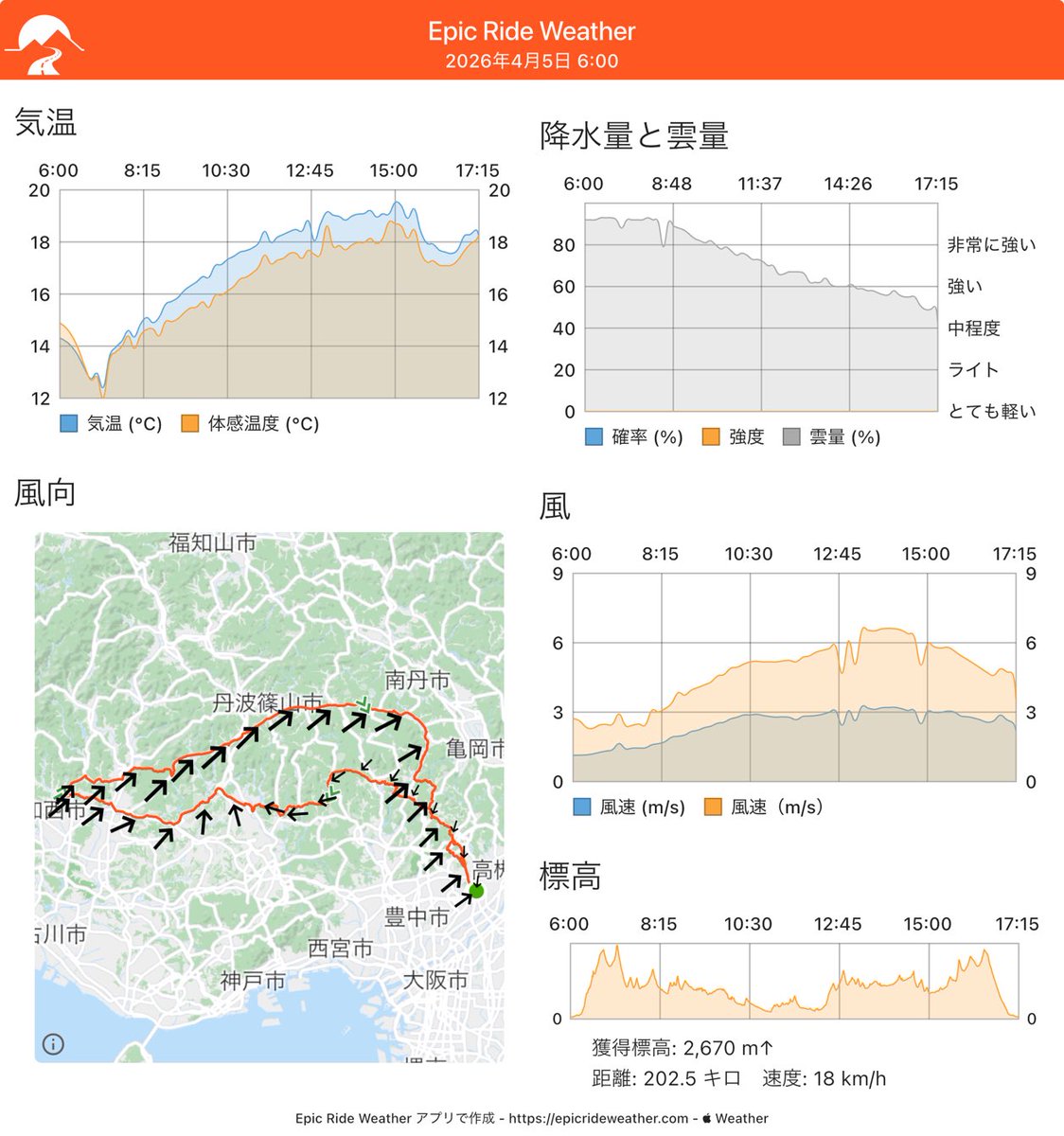This screenshot has height=1136, width=1064.
Task: Click the 標高 section heading
Action: (570, 877)
